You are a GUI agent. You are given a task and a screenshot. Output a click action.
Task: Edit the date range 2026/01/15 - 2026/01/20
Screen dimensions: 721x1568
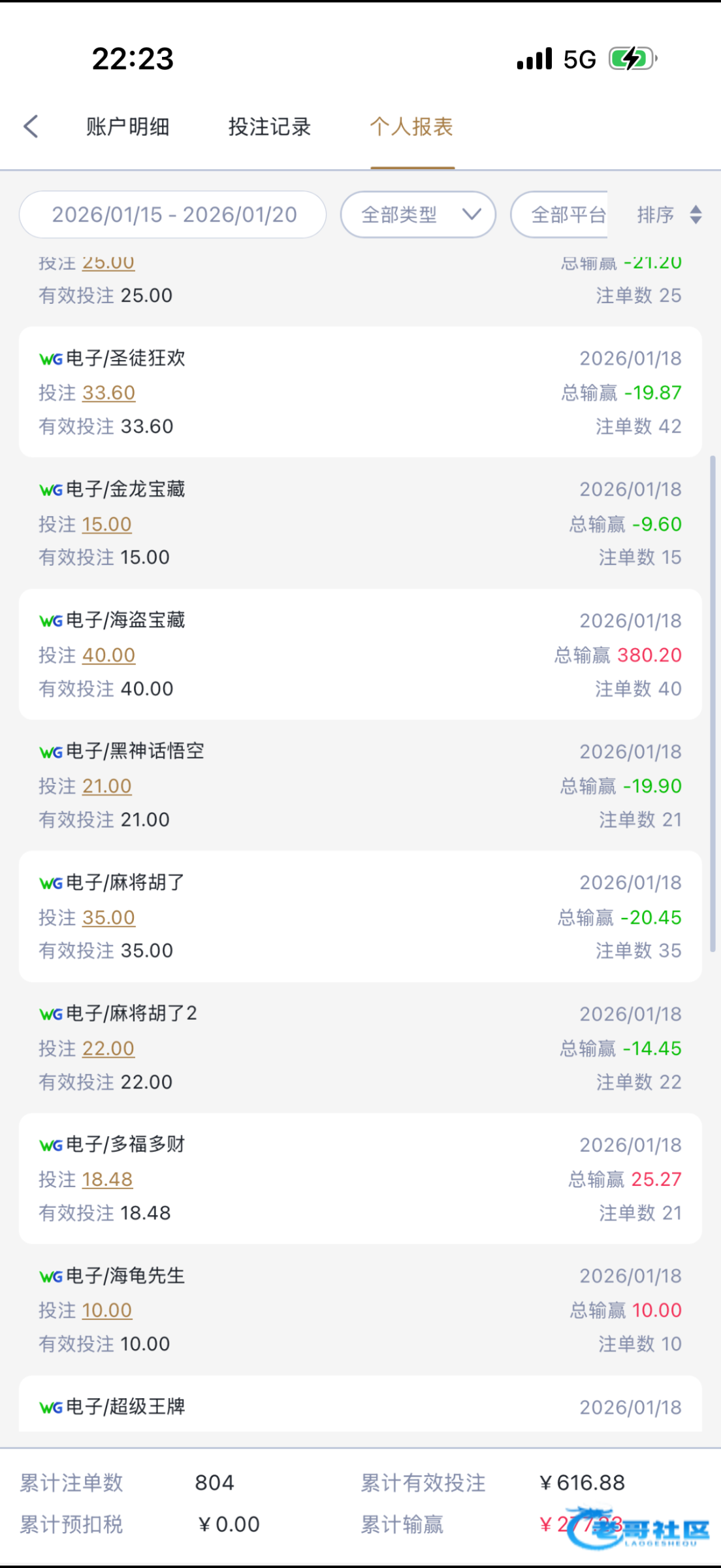(x=174, y=215)
